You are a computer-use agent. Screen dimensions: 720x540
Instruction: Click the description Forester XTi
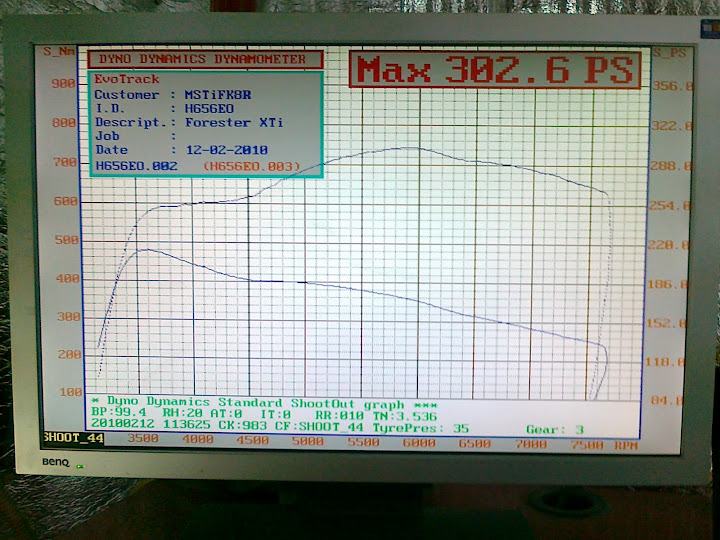pyautogui.click(x=234, y=123)
